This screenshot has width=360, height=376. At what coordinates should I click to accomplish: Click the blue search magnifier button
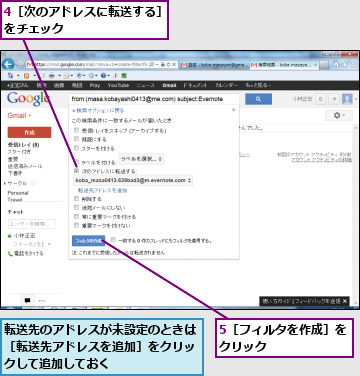(x=258, y=99)
